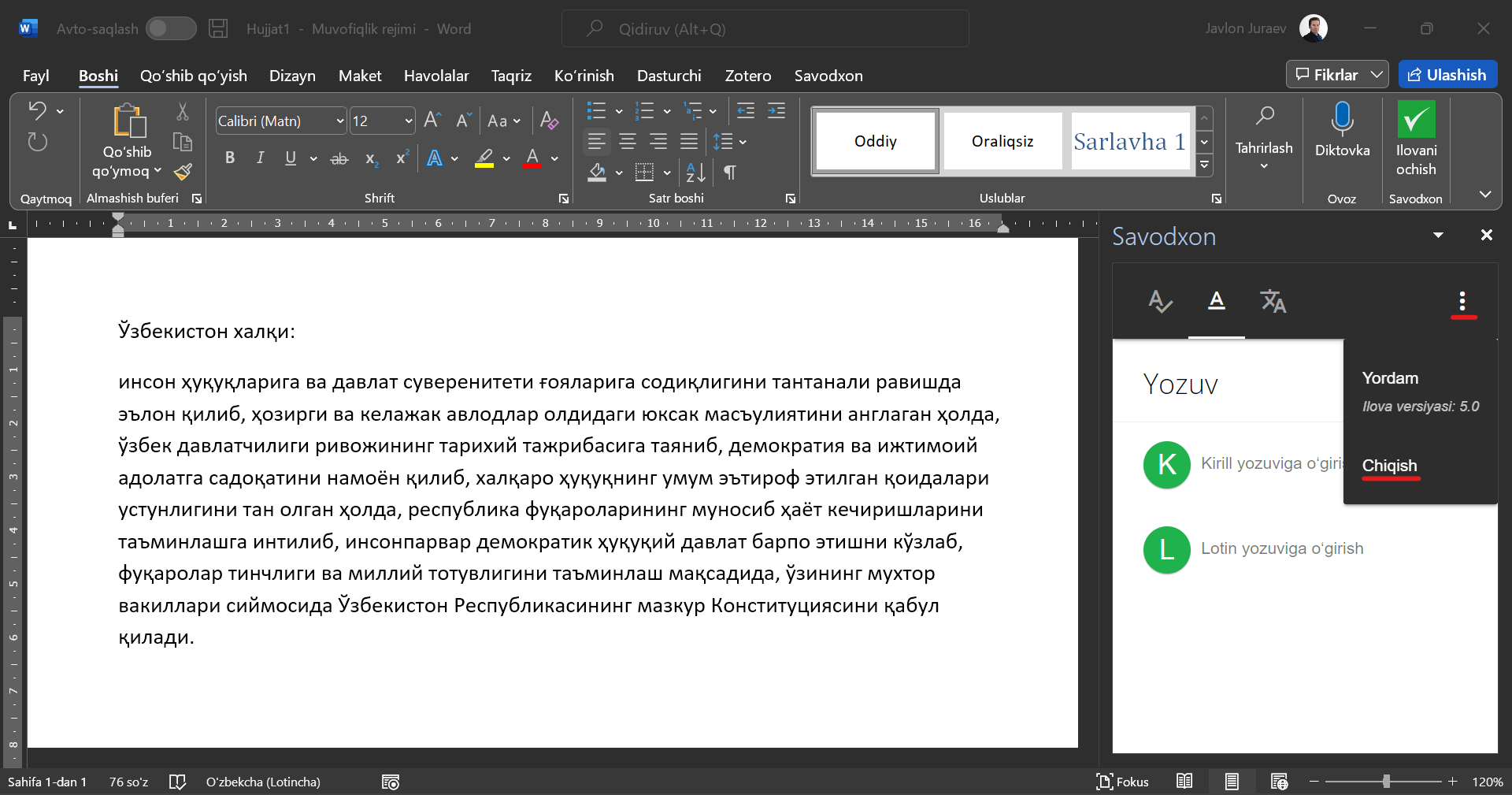Select Chiqish from the popup menu
Image resolution: width=1512 pixels, height=795 pixels.
coord(1389,466)
